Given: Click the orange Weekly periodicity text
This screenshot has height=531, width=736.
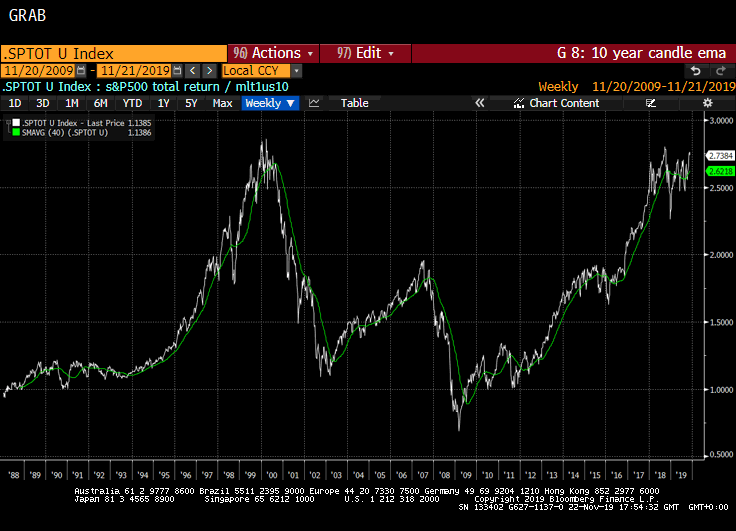Looking at the screenshot, I should (x=558, y=87).
